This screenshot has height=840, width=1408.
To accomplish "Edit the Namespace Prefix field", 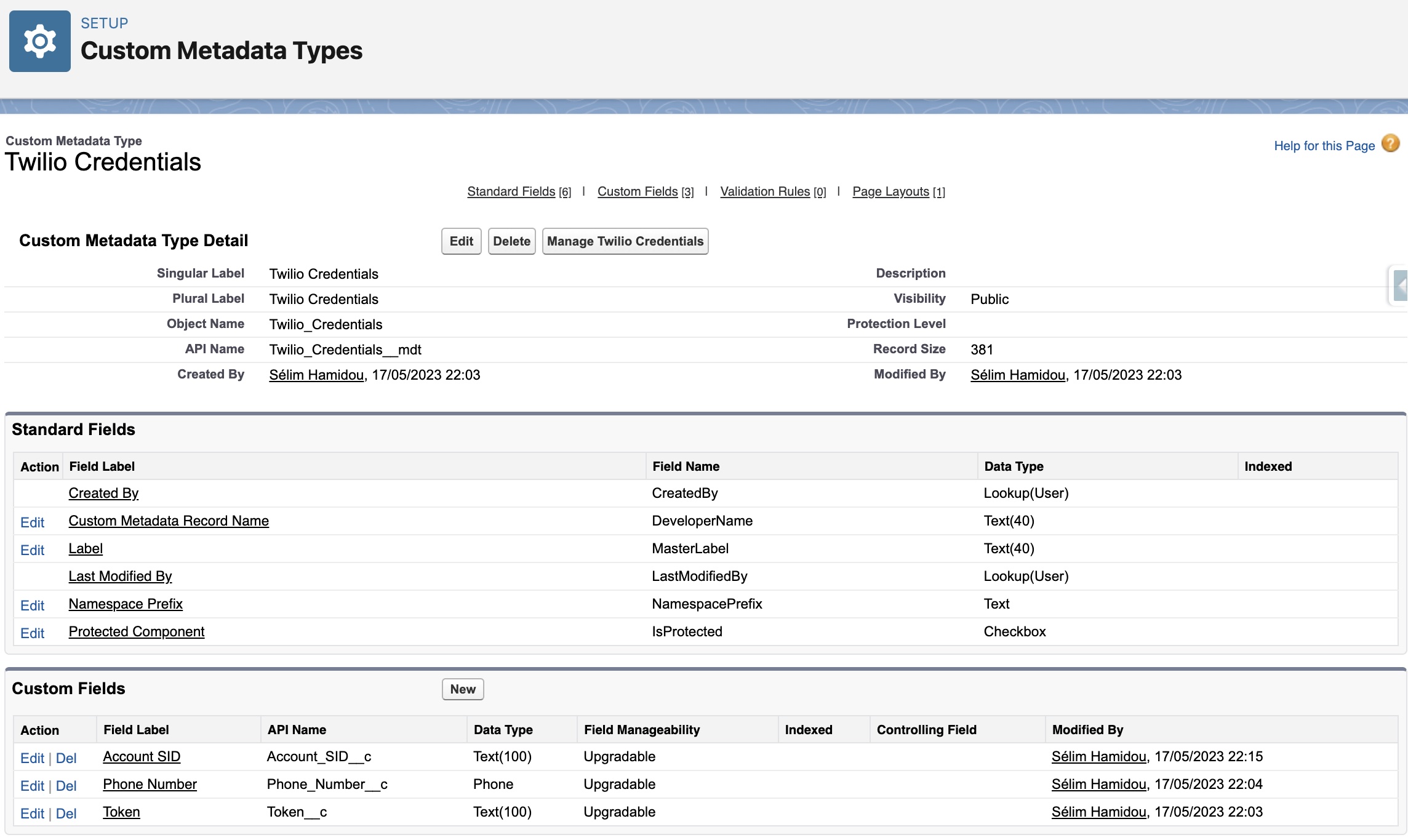I will coord(32,606).
